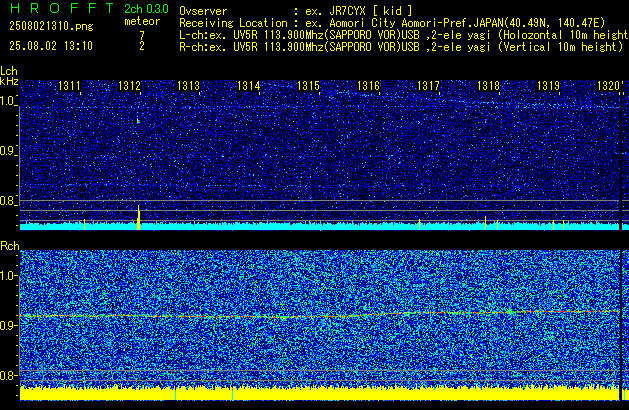The height and width of the screenshot is (410, 629).
Task: Select the callsign "JR7CYX"
Action: tap(347, 11)
